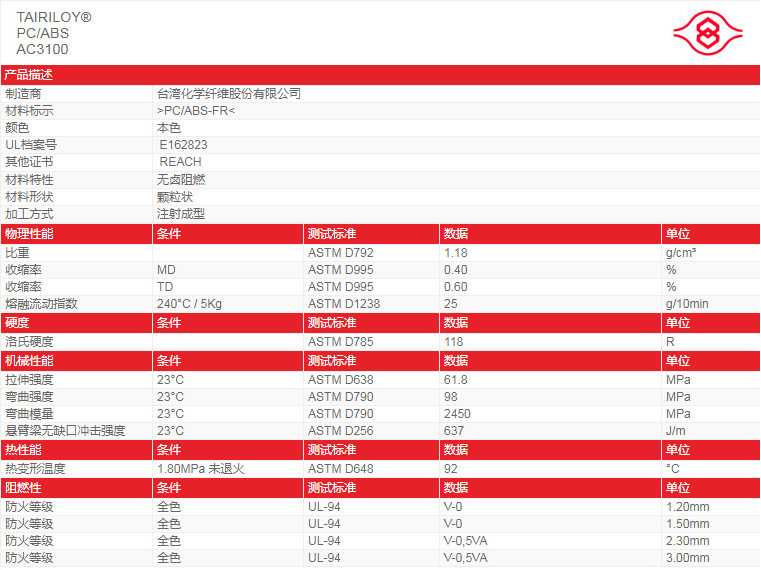
Task: Click the REACH certificate value
Action: 180,162
